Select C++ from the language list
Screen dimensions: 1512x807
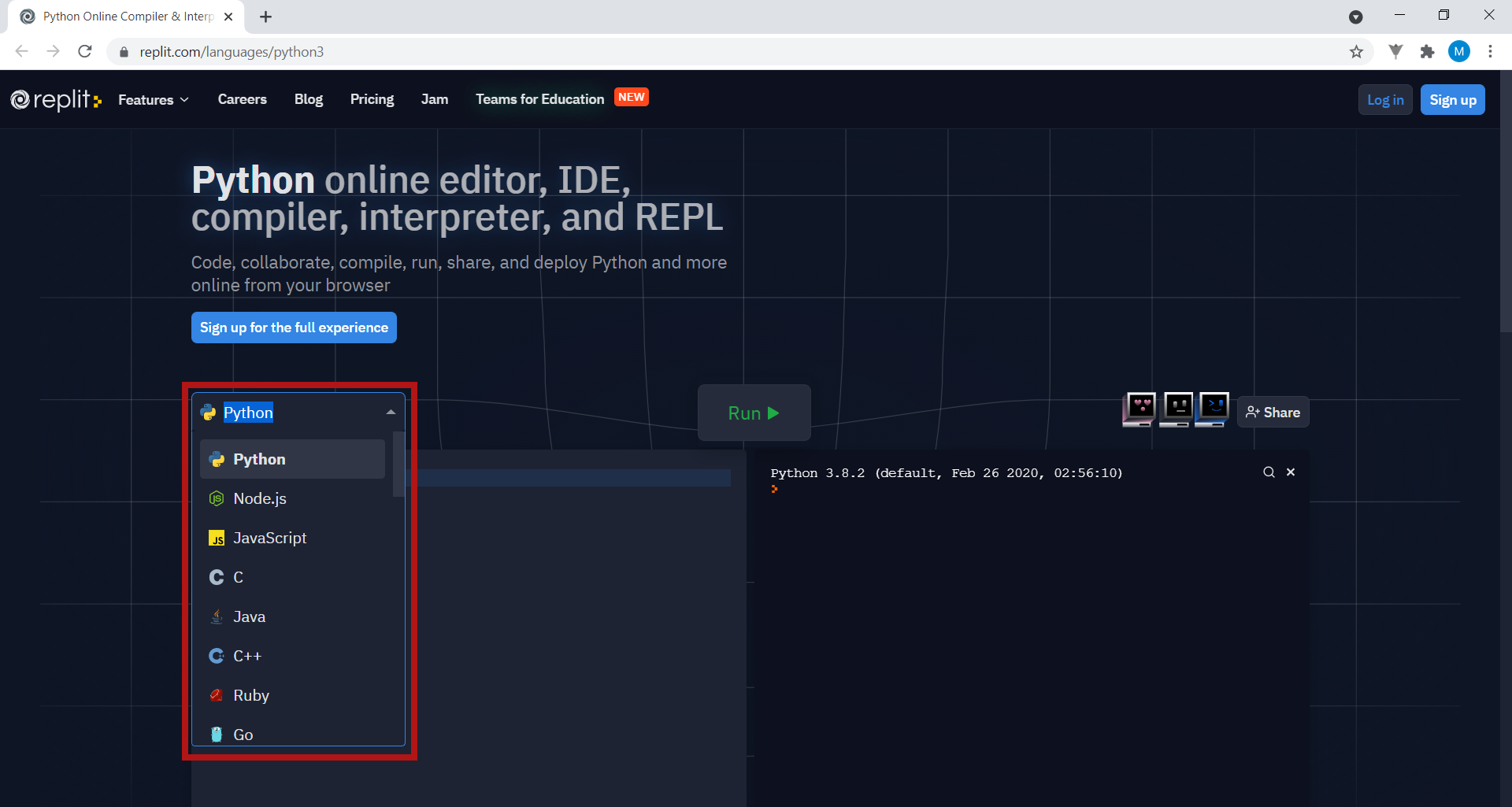[x=292, y=656]
